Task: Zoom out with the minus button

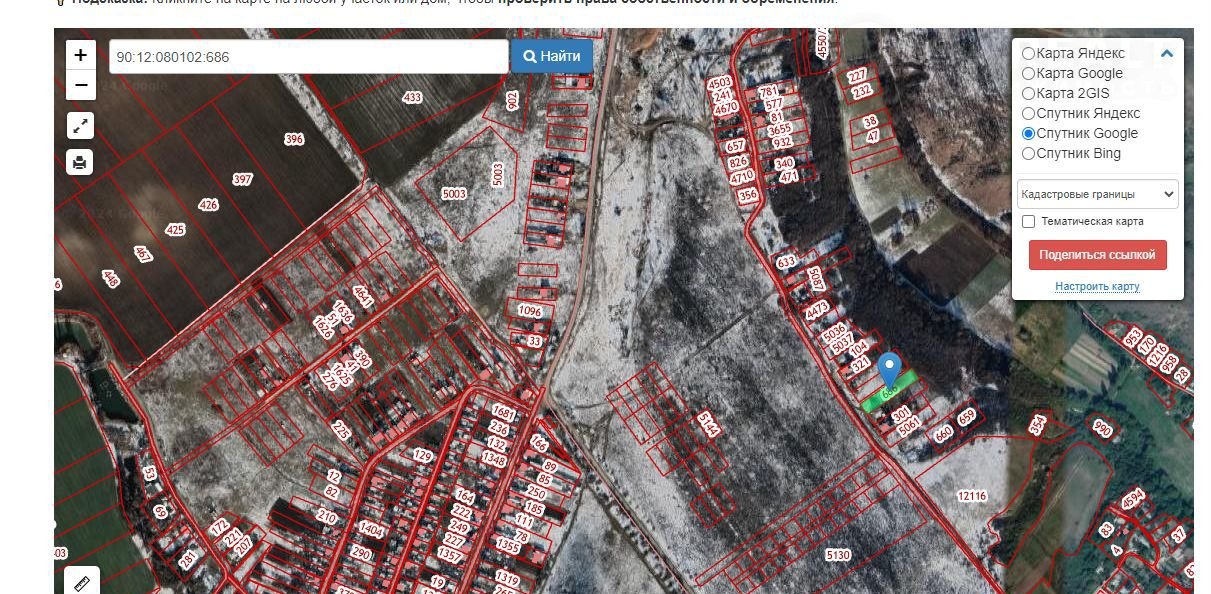Action: [81, 86]
